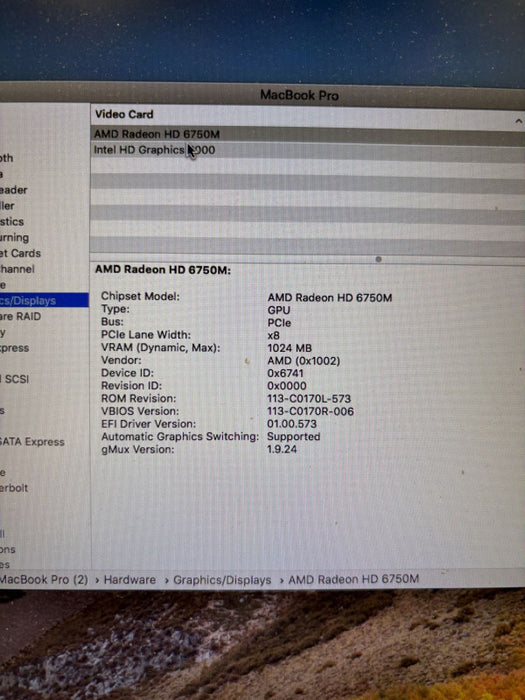Click the Chipset Model value text

pyautogui.click(x=330, y=298)
